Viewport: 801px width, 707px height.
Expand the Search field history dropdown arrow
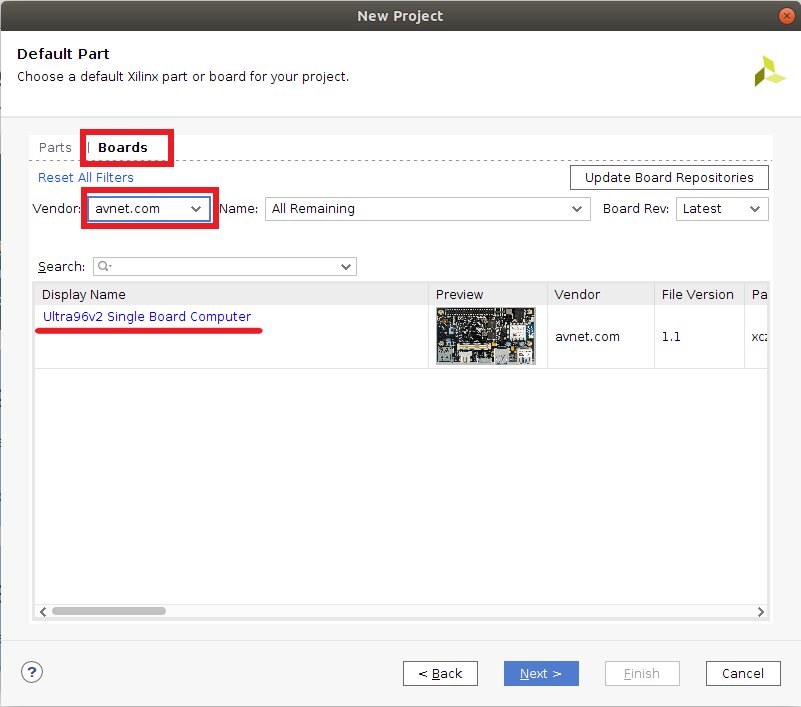346,267
